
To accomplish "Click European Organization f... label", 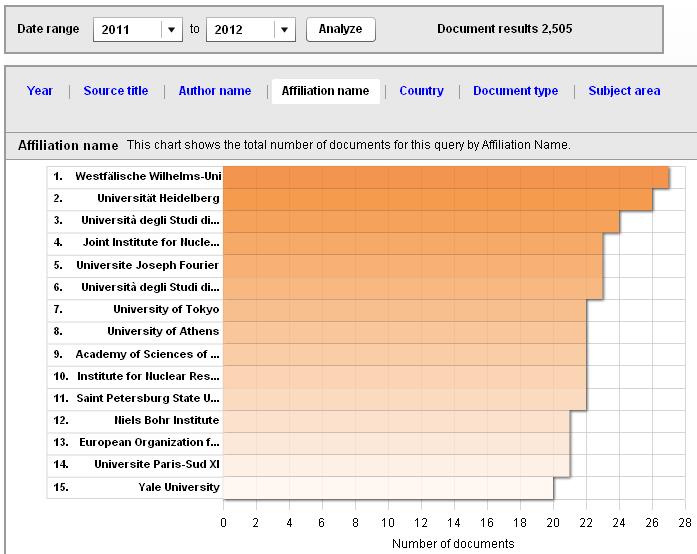I will click(x=149, y=442).
